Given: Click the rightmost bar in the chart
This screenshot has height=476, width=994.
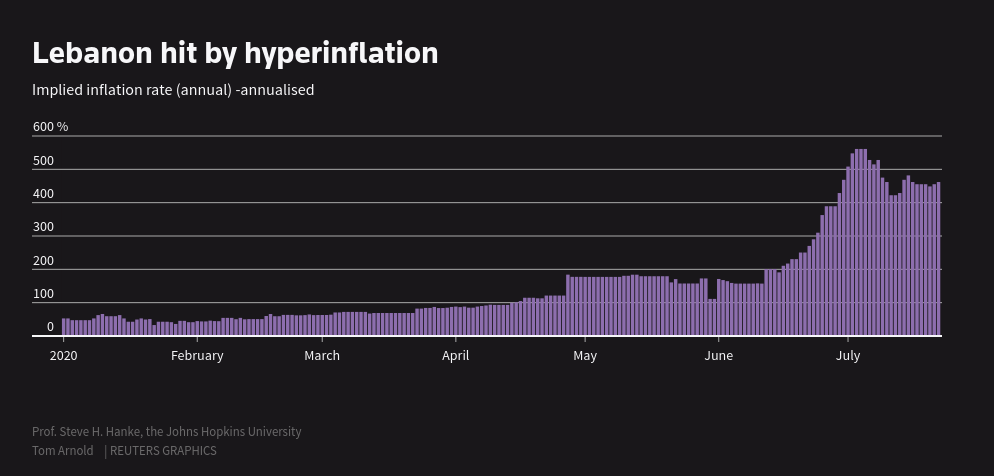Looking at the screenshot, I should click(938, 260).
